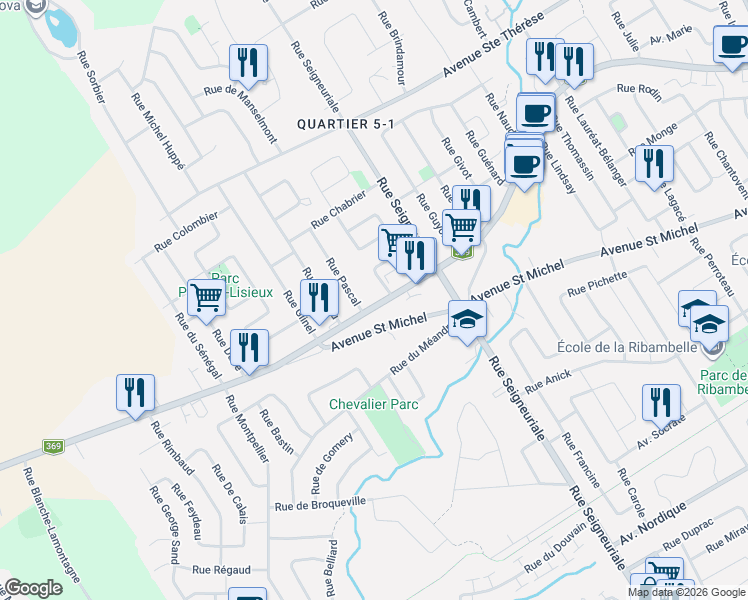This screenshot has width=748, height=600.
Task: Click the Chevalier Parc label
Action: pos(374,404)
